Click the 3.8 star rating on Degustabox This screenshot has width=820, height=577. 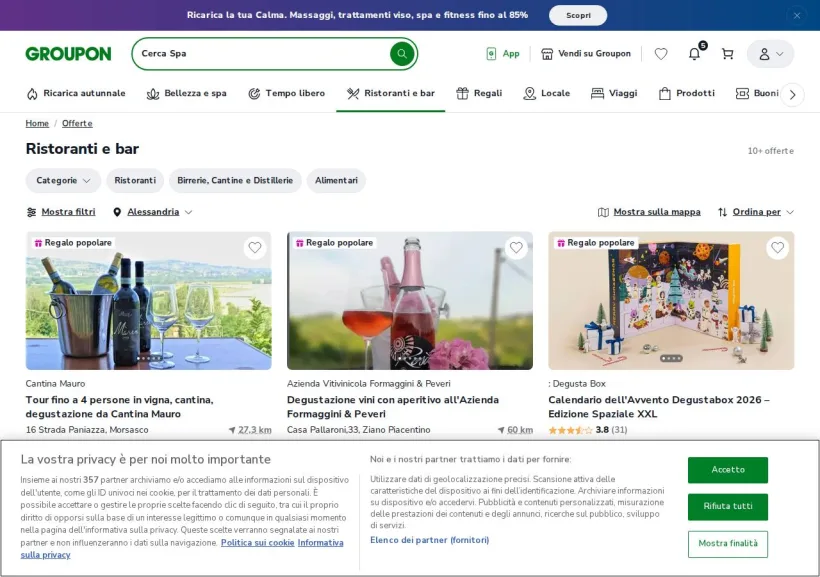tap(588, 430)
